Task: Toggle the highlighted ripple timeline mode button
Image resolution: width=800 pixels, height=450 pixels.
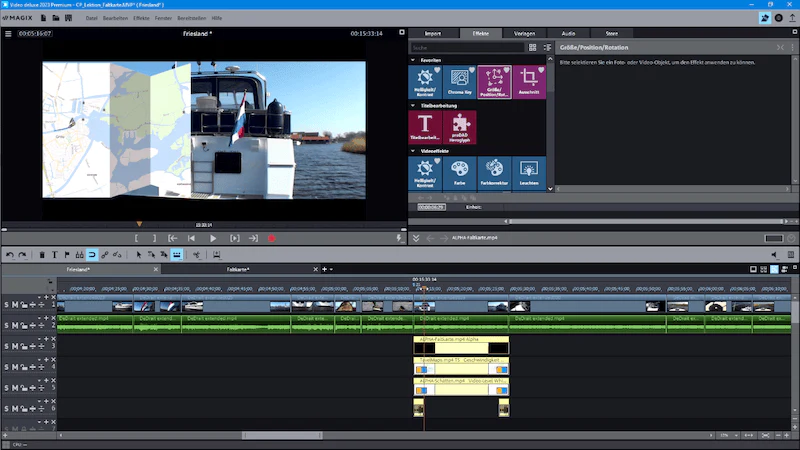Action: tap(177, 255)
